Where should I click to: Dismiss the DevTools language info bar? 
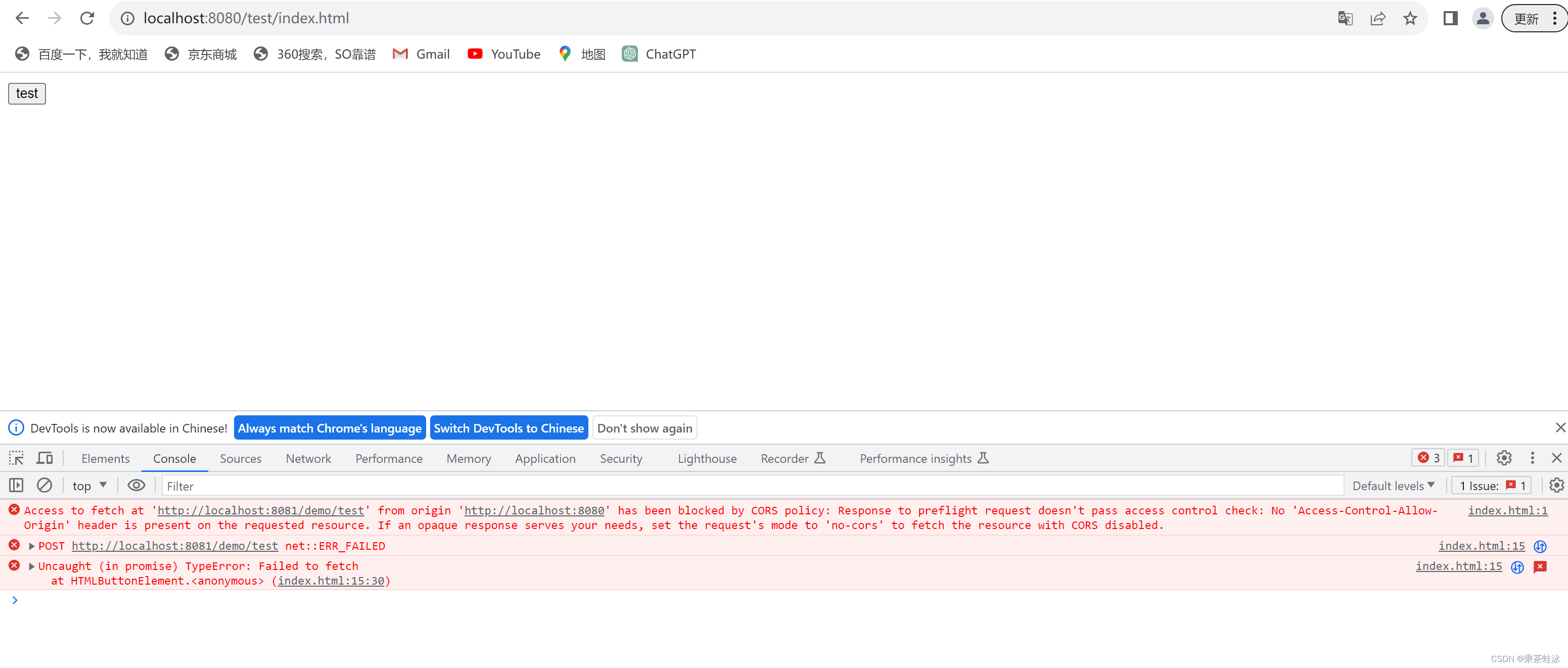tap(1560, 427)
